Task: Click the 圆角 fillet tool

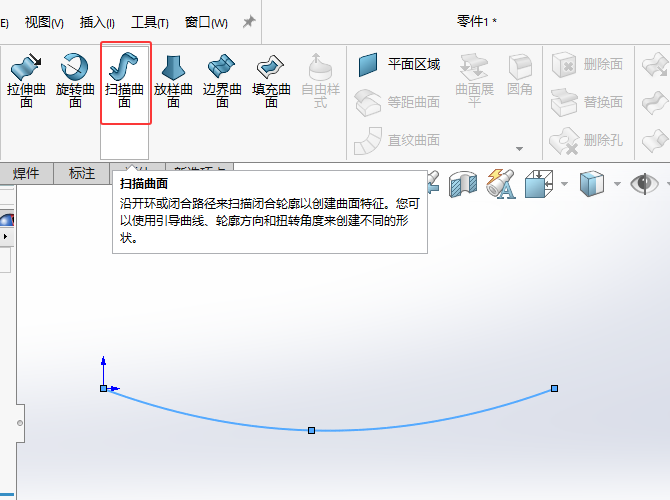Action: [x=520, y=75]
